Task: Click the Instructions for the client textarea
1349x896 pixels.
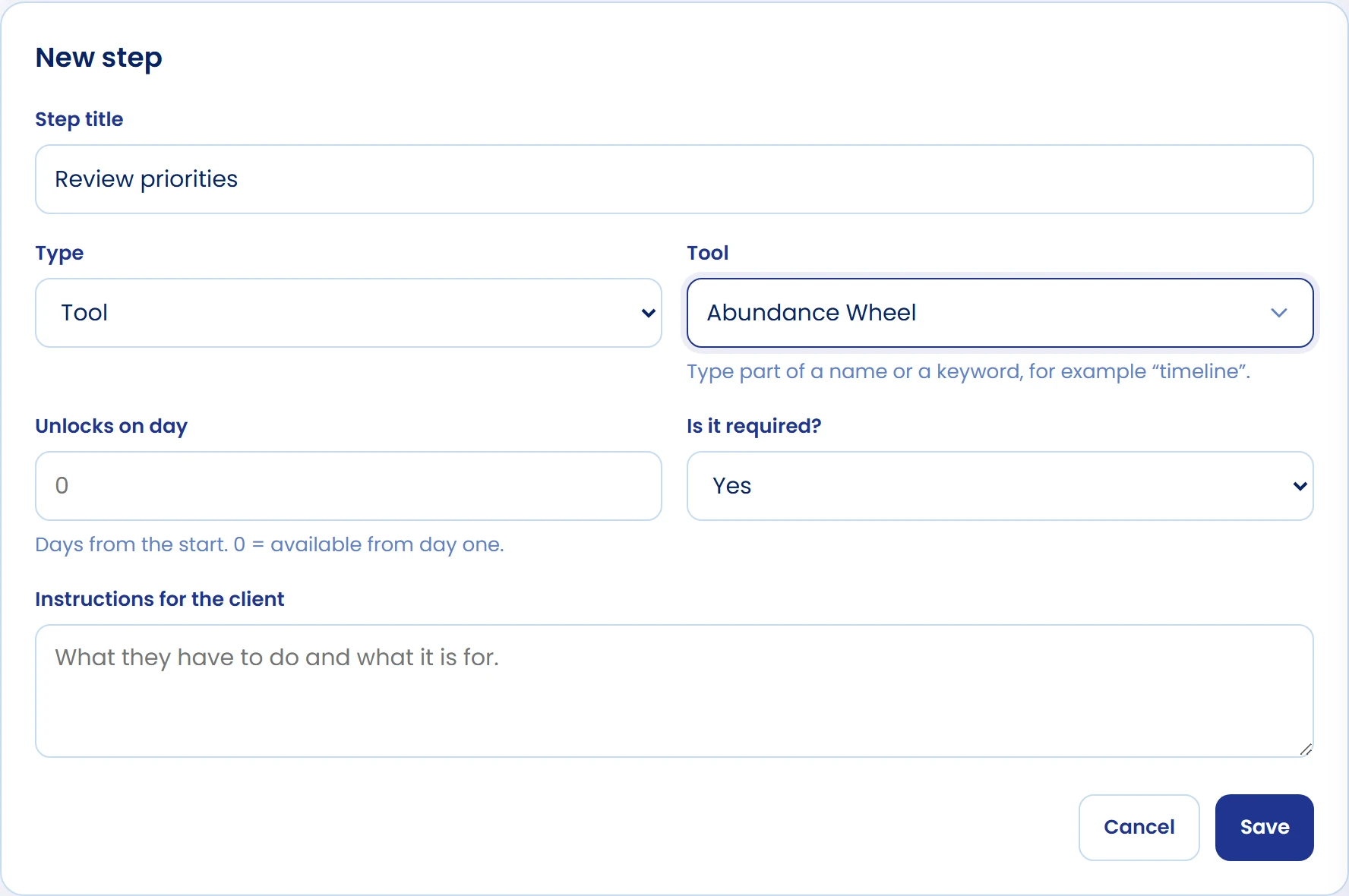Action: [x=674, y=691]
